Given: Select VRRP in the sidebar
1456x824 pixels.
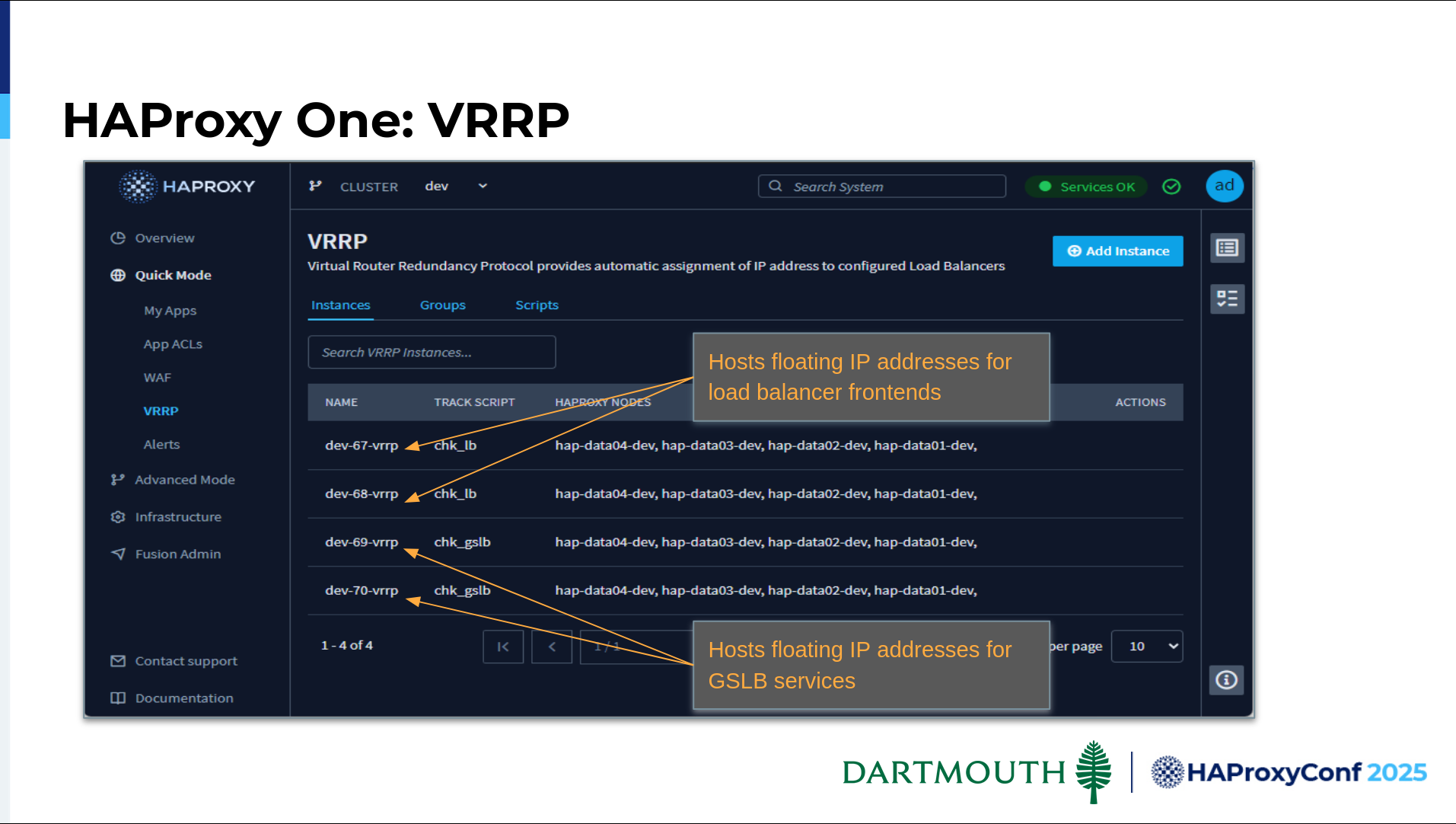Looking at the screenshot, I should pos(161,411).
